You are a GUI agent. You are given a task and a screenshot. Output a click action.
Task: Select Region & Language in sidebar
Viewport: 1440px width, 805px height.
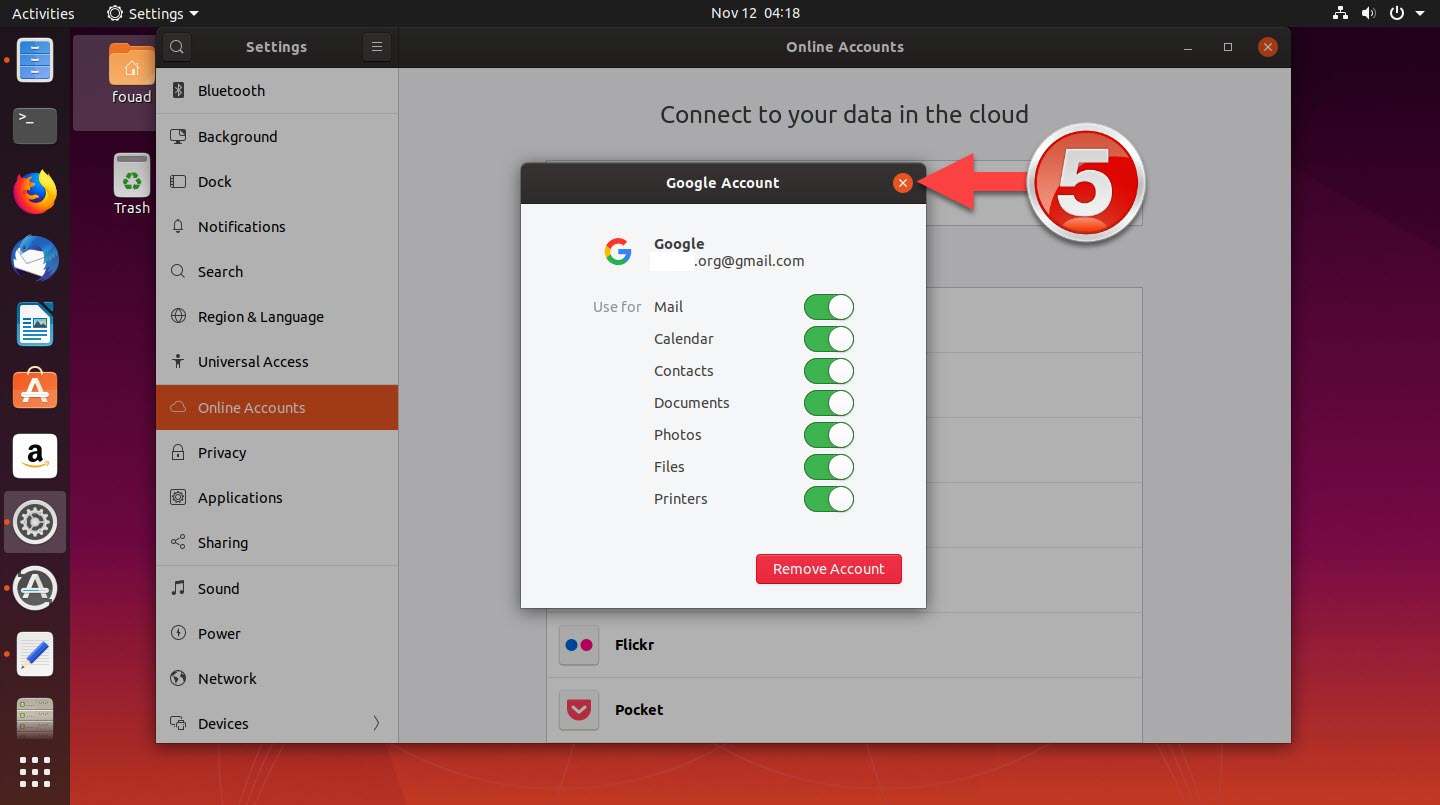[277, 316]
